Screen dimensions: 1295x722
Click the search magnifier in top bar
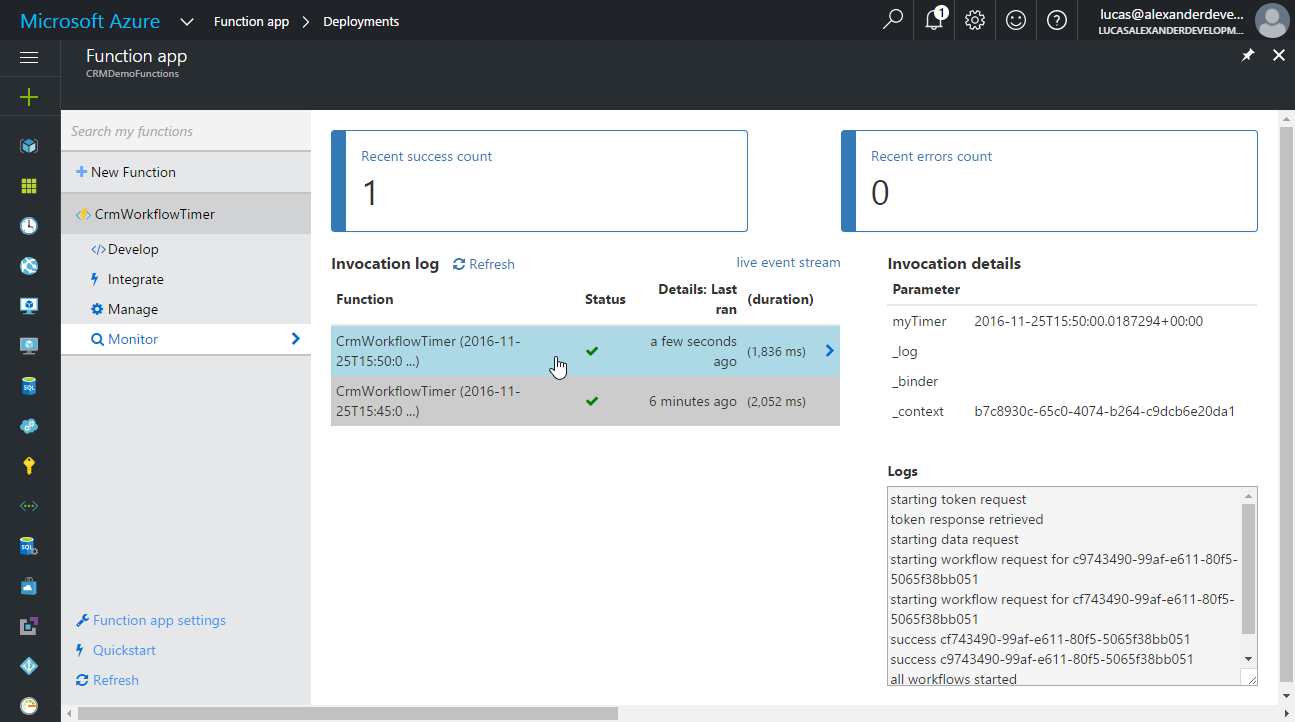893,20
